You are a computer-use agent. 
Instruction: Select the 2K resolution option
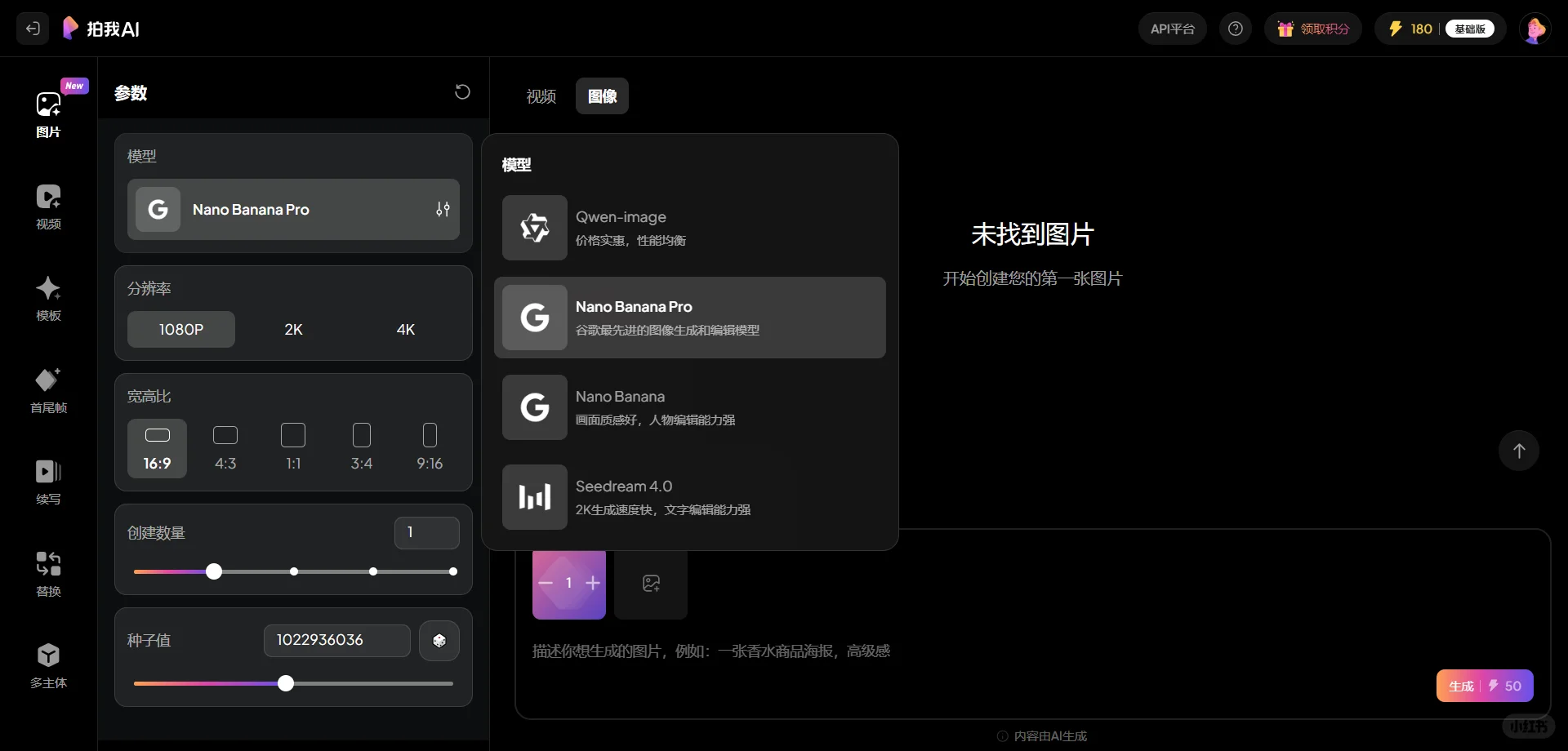point(293,329)
